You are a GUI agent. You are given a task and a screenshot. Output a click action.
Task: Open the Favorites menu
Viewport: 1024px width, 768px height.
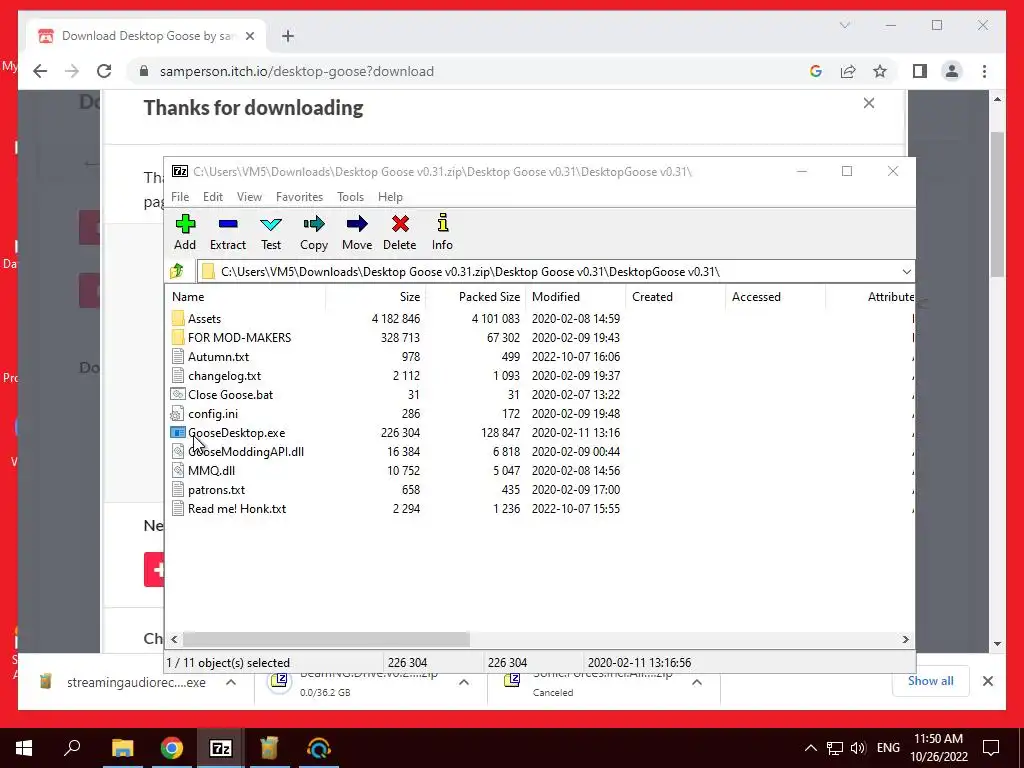pos(299,197)
